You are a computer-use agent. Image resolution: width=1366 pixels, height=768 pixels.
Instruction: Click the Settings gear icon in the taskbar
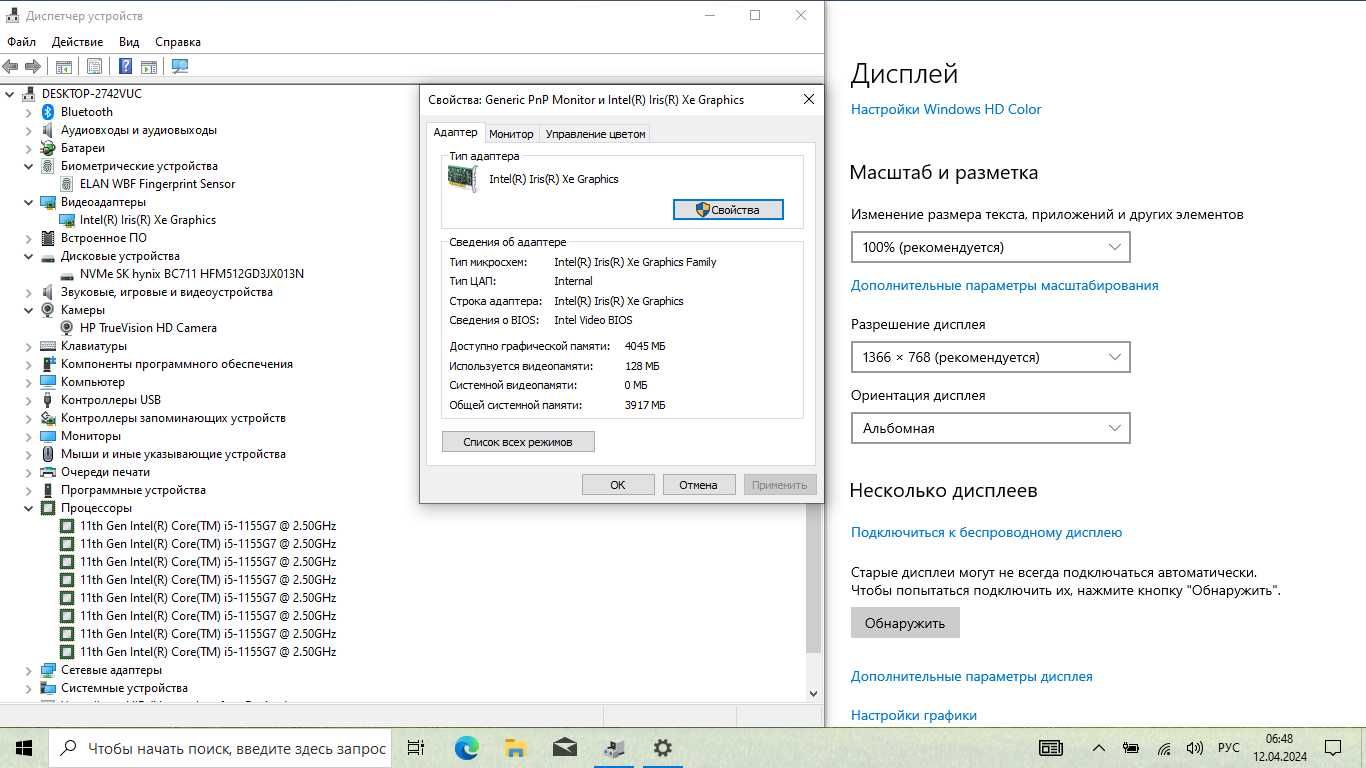(662, 748)
